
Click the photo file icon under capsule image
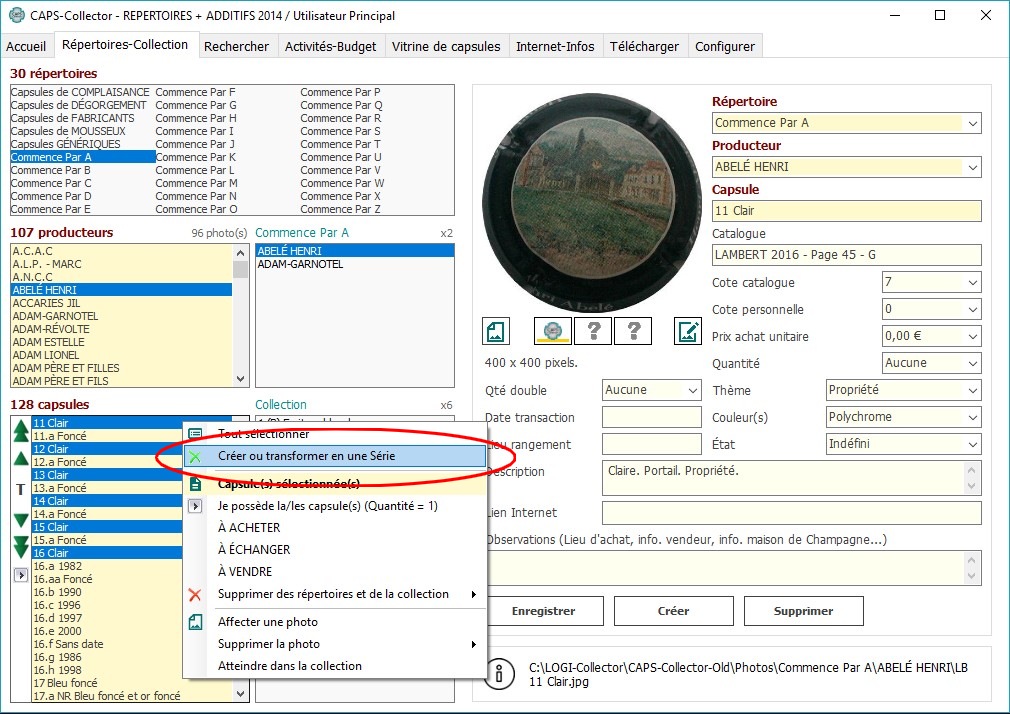496,331
